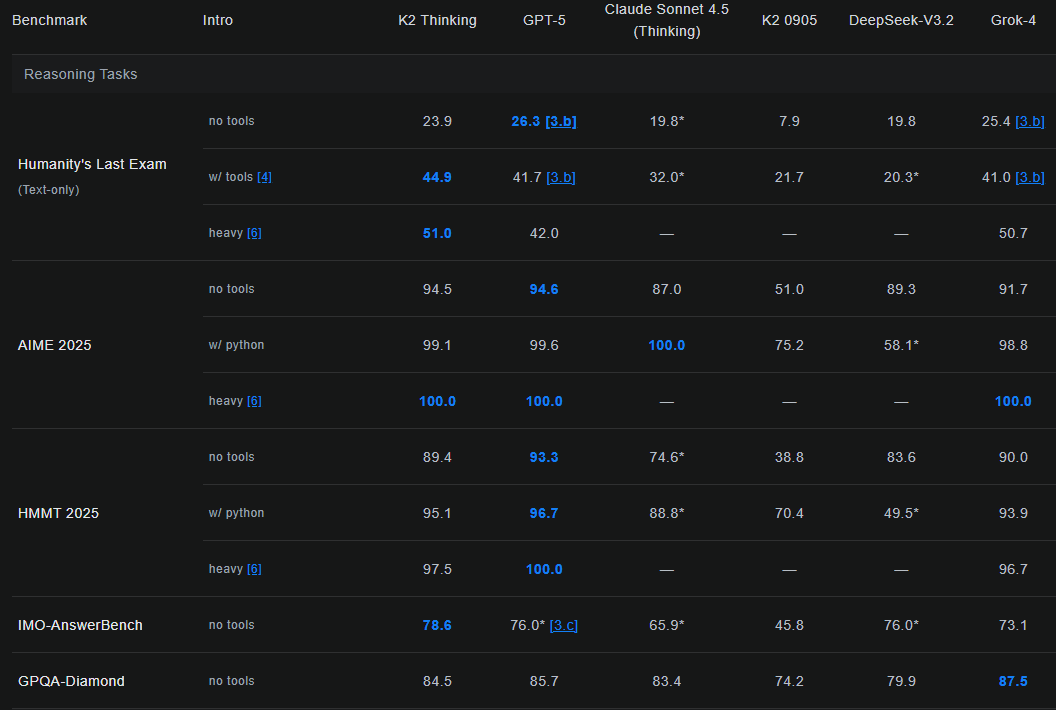The width and height of the screenshot is (1056, 710).
Task: Click the DeepSeek score 58.1*
Action: [x=901, y=345]
